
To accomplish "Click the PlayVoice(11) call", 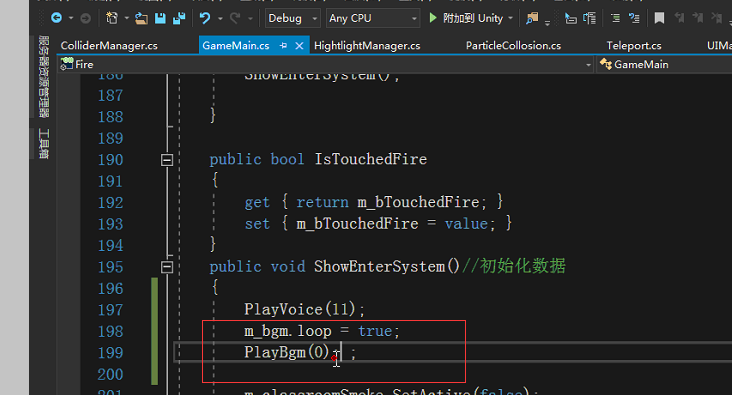I will [x=300, y=310].
